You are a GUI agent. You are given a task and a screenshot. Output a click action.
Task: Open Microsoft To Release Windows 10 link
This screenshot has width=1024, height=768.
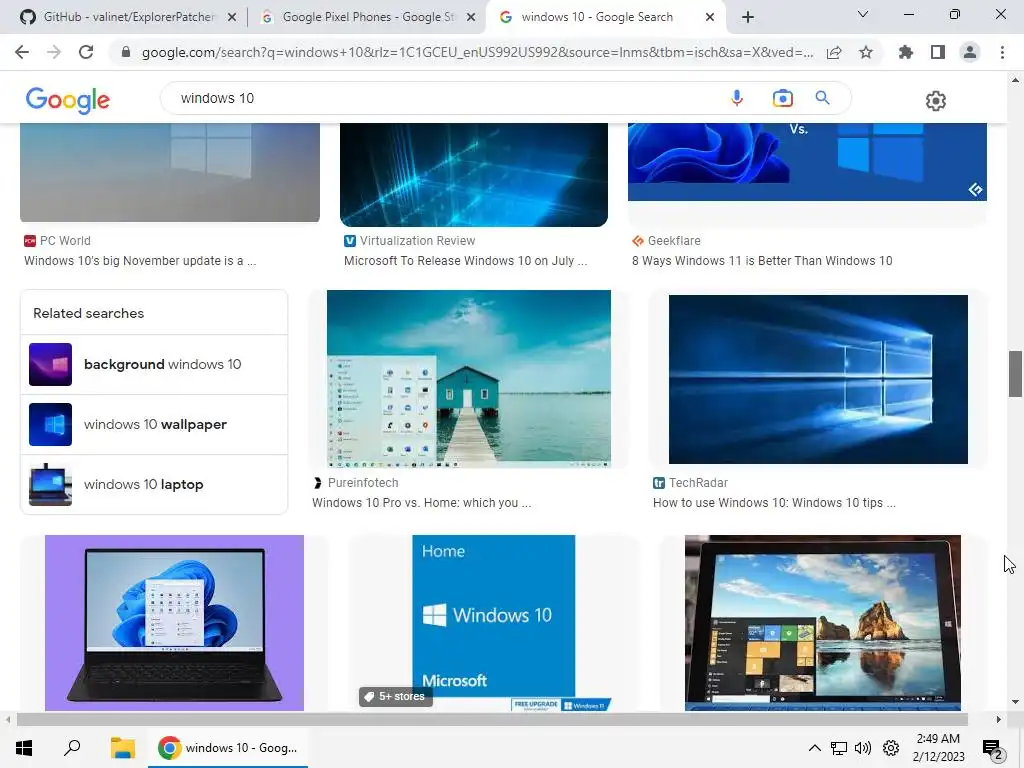click(x=466, y=261)
